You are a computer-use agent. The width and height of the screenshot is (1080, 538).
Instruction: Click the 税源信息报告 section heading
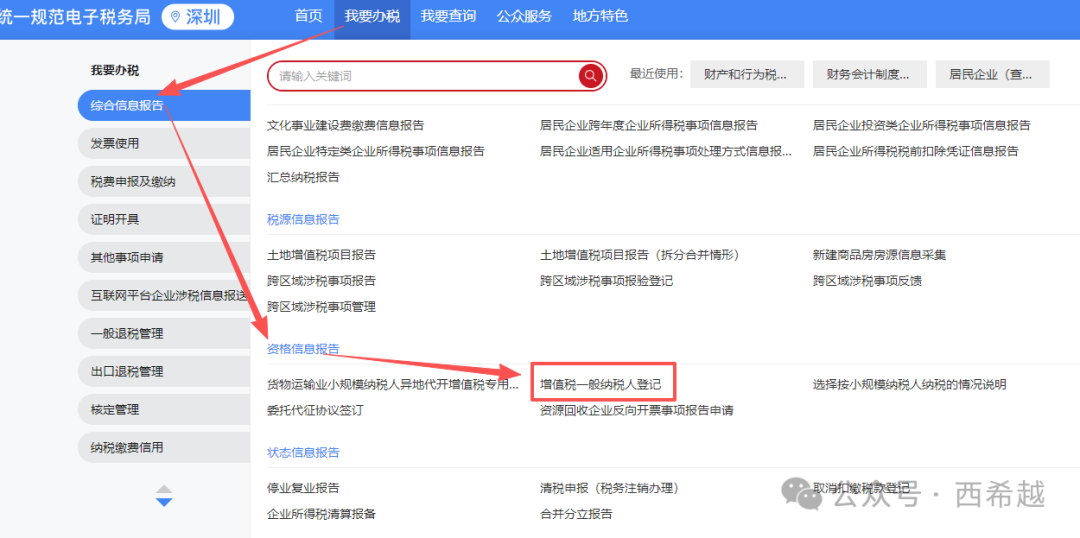[303, 219]
